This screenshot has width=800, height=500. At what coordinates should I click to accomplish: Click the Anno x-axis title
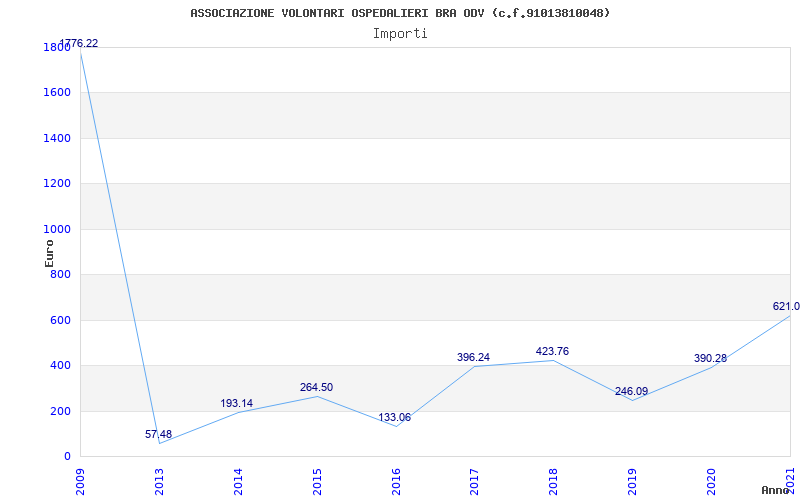pos(775,490)
